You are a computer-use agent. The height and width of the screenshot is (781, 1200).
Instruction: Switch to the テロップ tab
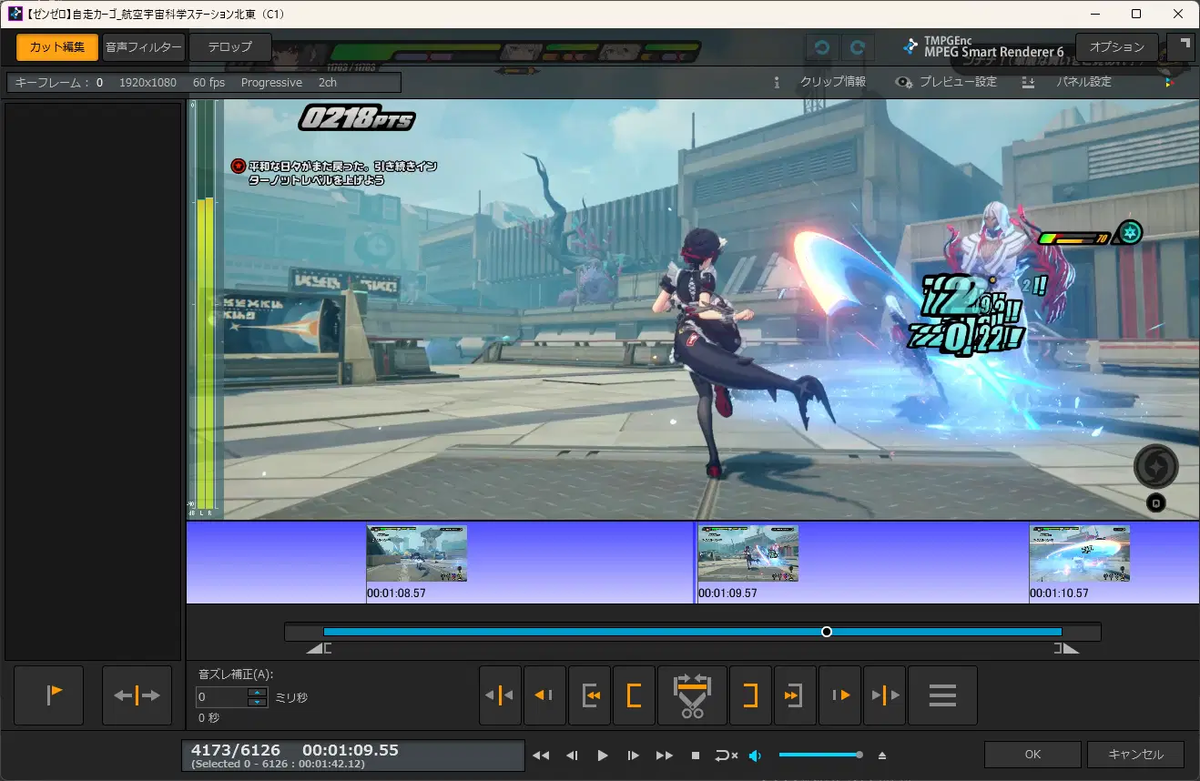(x=230, y=47)
